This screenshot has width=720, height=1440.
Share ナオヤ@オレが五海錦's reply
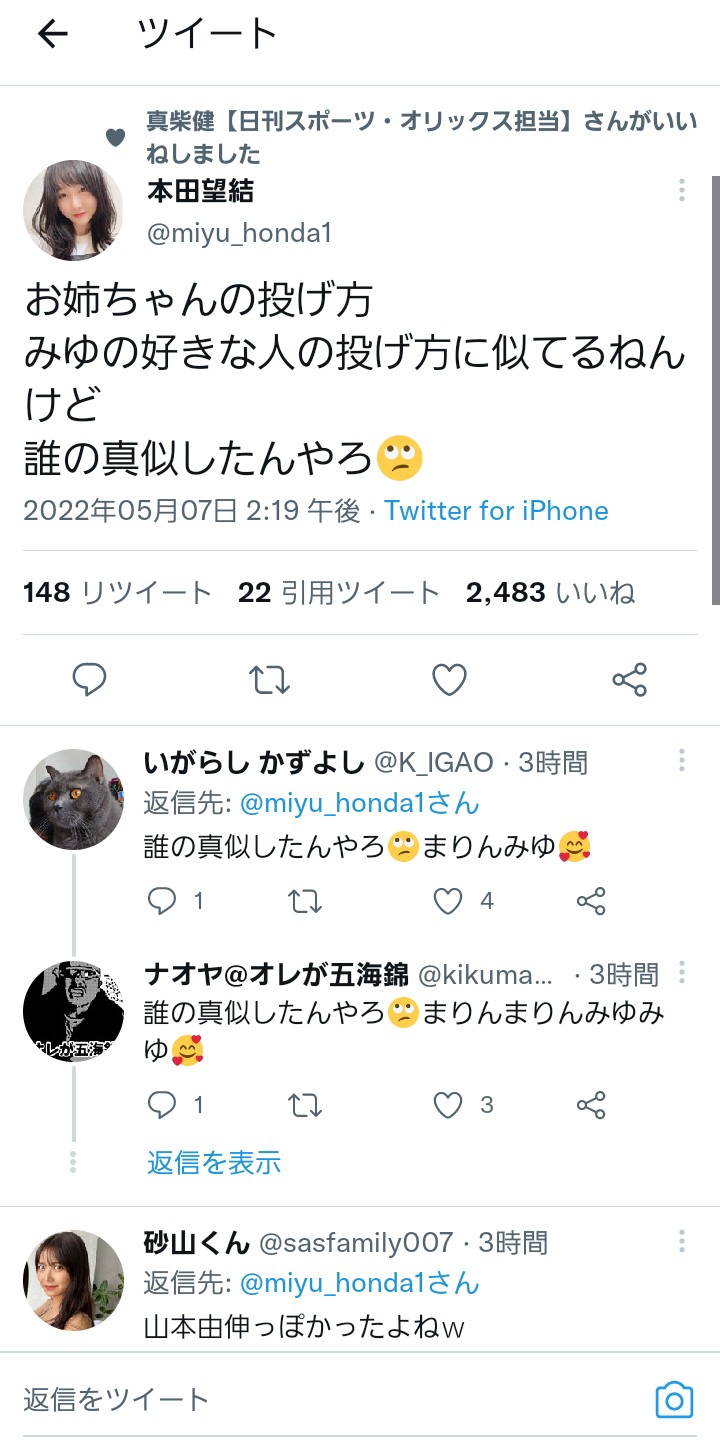(x=591, y=1105)
